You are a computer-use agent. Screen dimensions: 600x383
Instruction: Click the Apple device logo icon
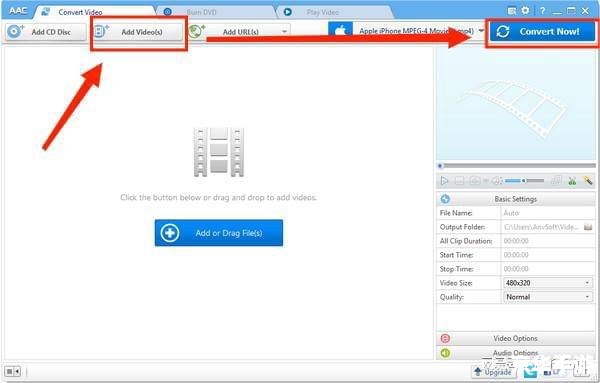pos(340,31)
